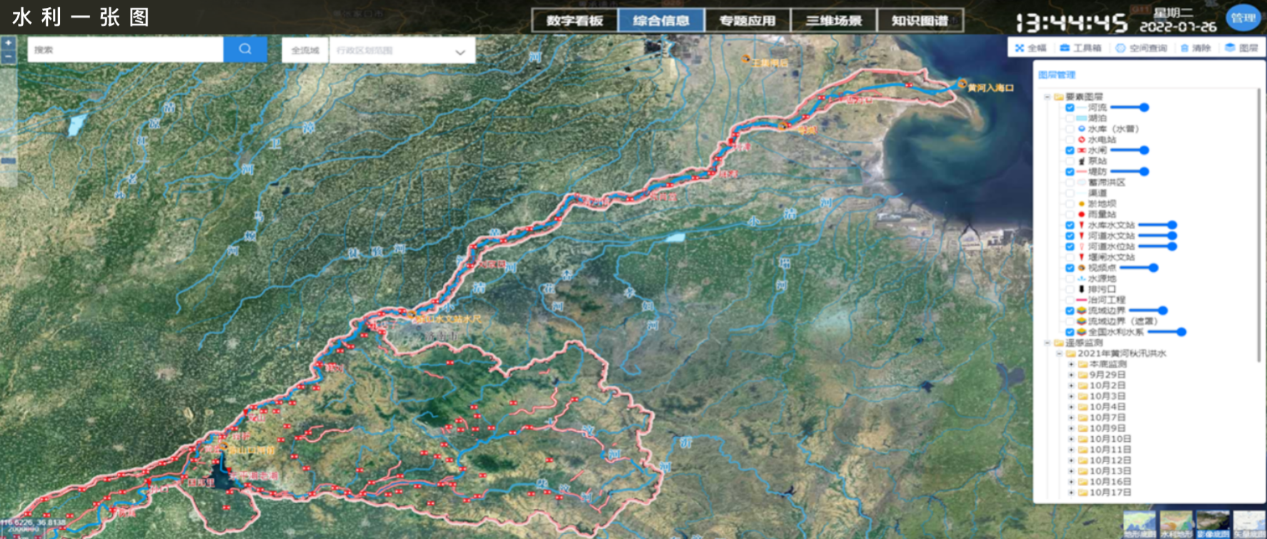Click the 视频点 layer icon
Viewport: 1267px width, 539px height.
1081,267
